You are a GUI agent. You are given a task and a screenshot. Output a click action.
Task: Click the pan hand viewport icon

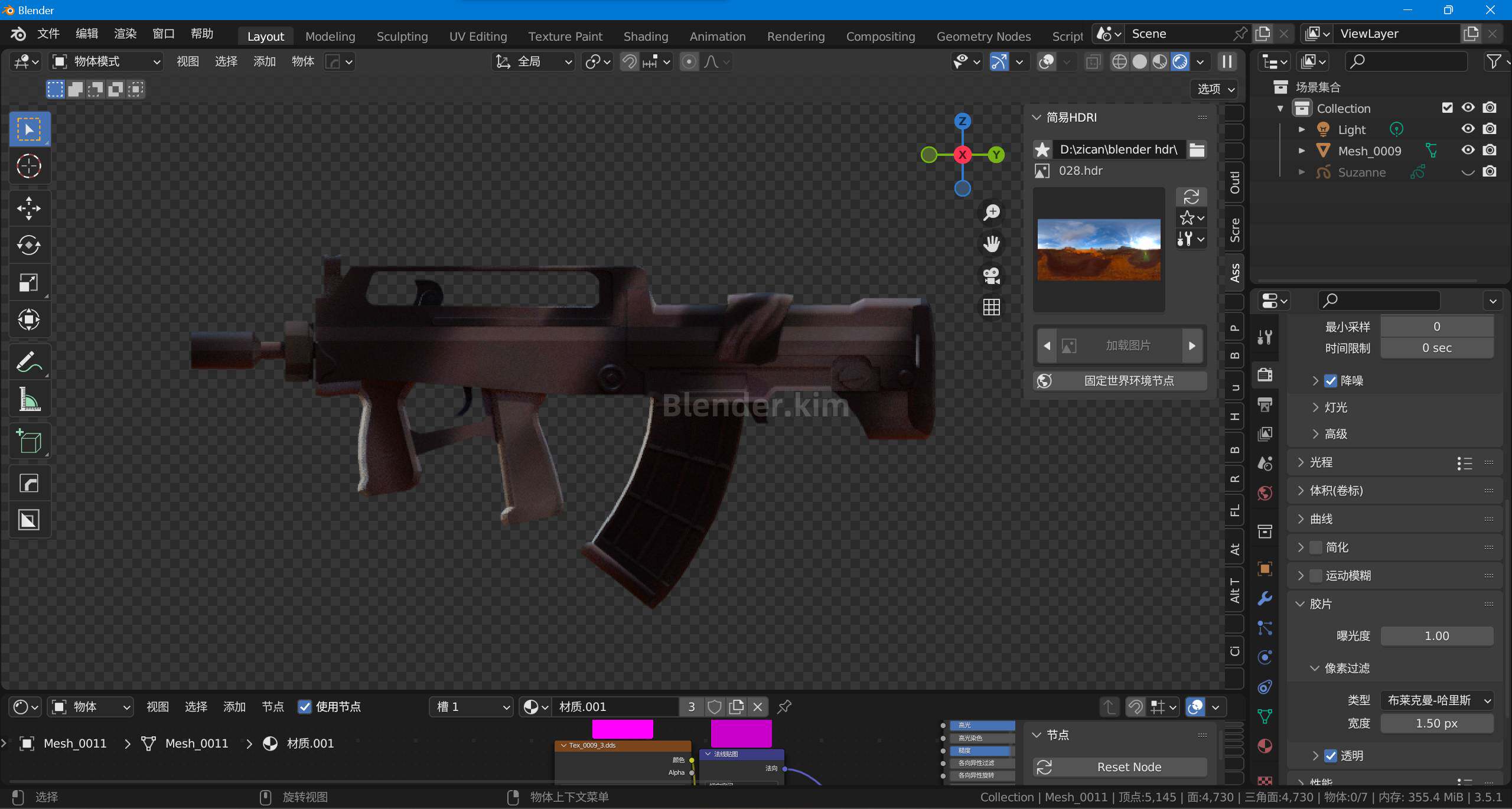point(991,244)
